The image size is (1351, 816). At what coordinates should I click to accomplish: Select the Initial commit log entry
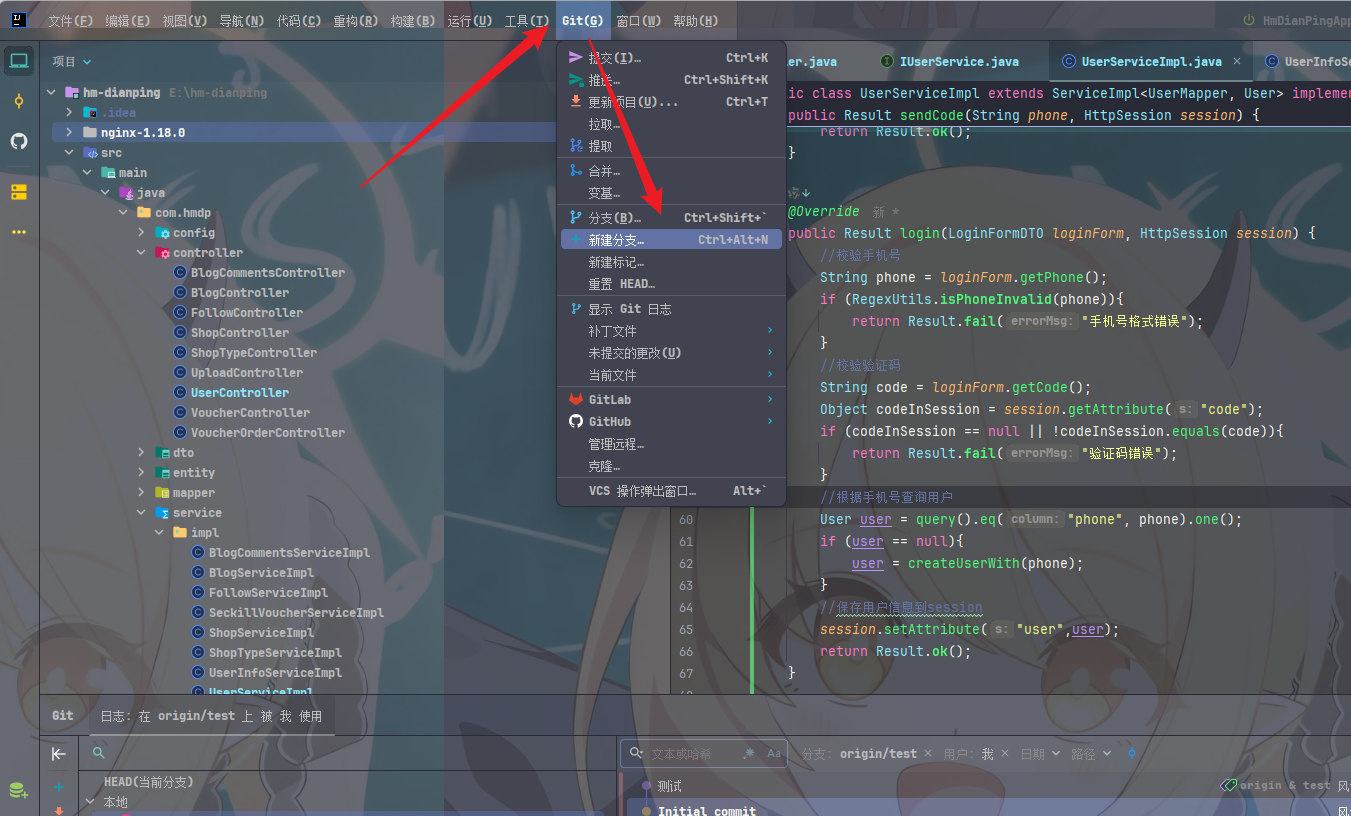(x=706, y=810)
